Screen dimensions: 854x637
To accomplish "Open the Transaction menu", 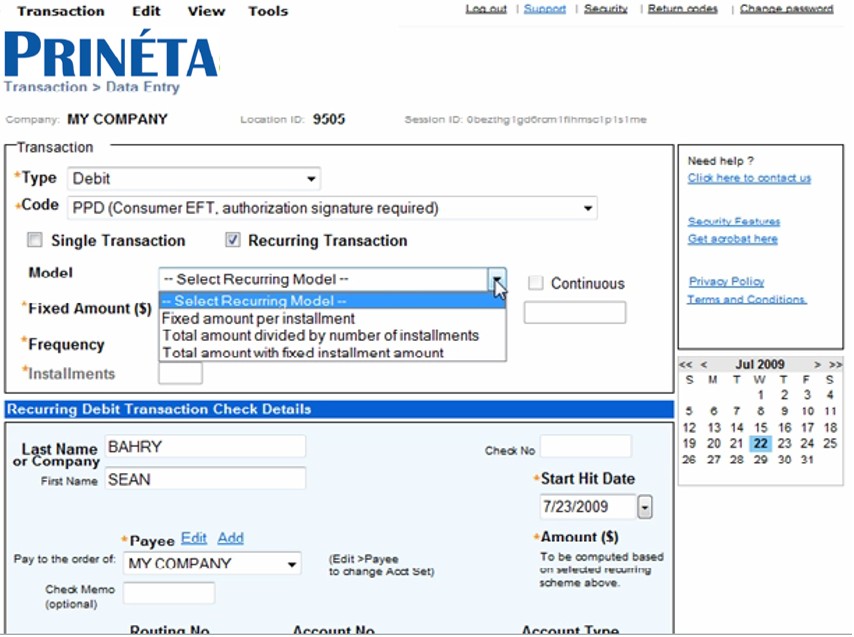I will pos(60,11).
